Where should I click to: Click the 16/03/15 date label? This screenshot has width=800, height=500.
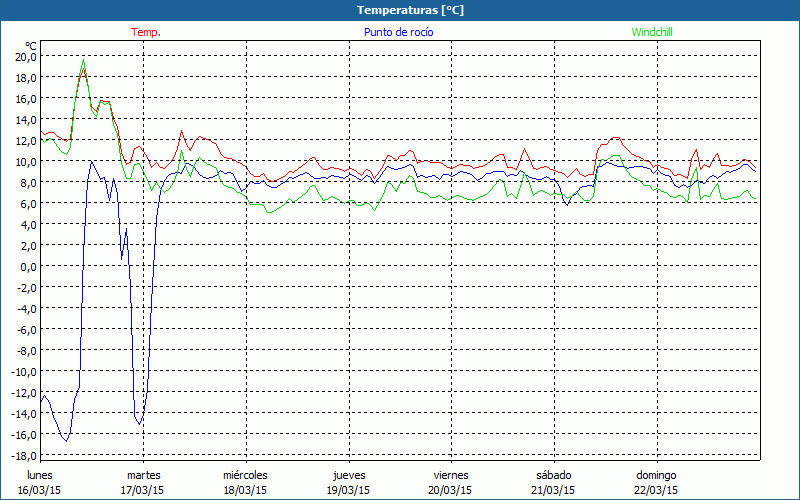click(40, 490)
